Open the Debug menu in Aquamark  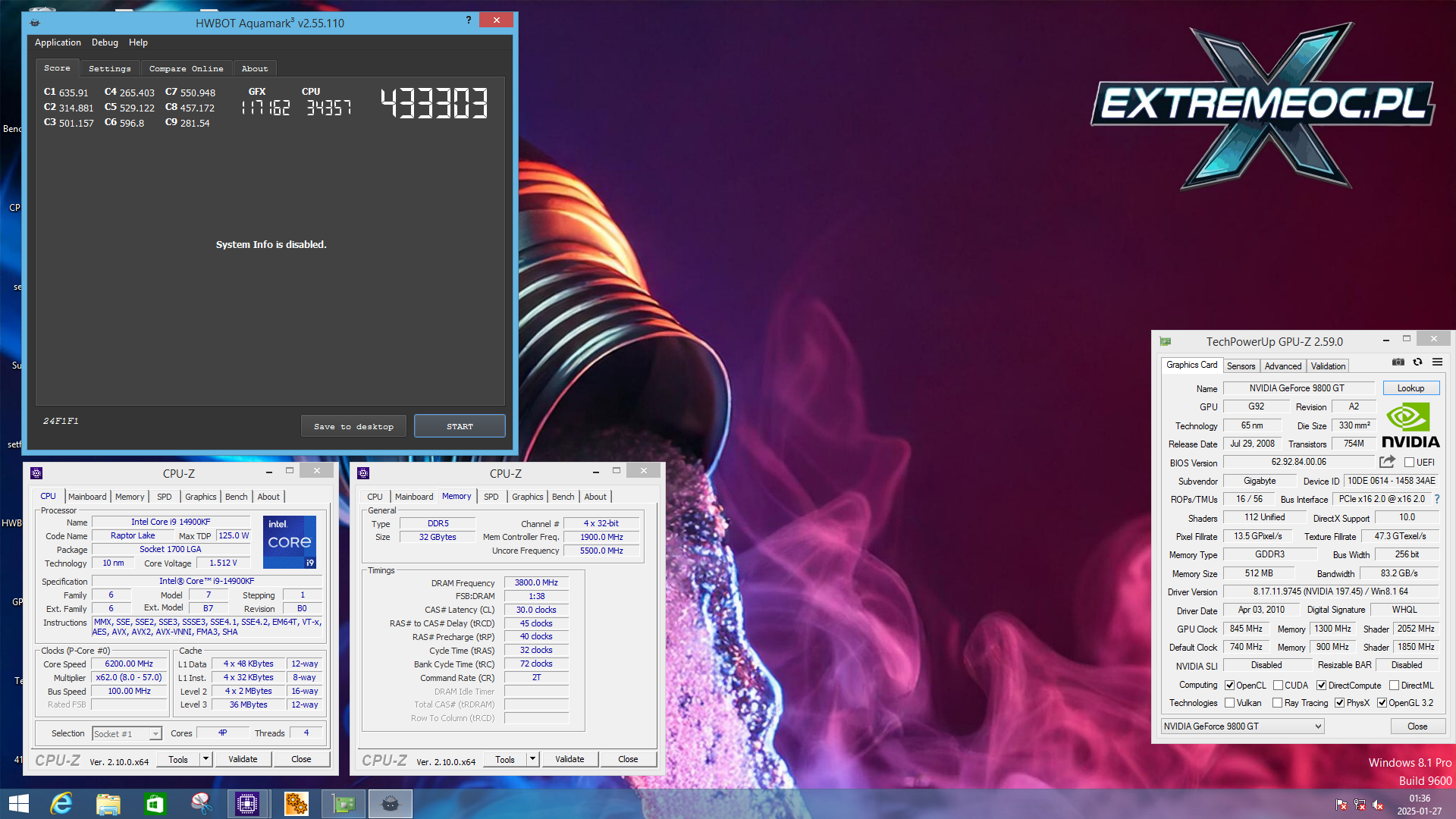105,42
